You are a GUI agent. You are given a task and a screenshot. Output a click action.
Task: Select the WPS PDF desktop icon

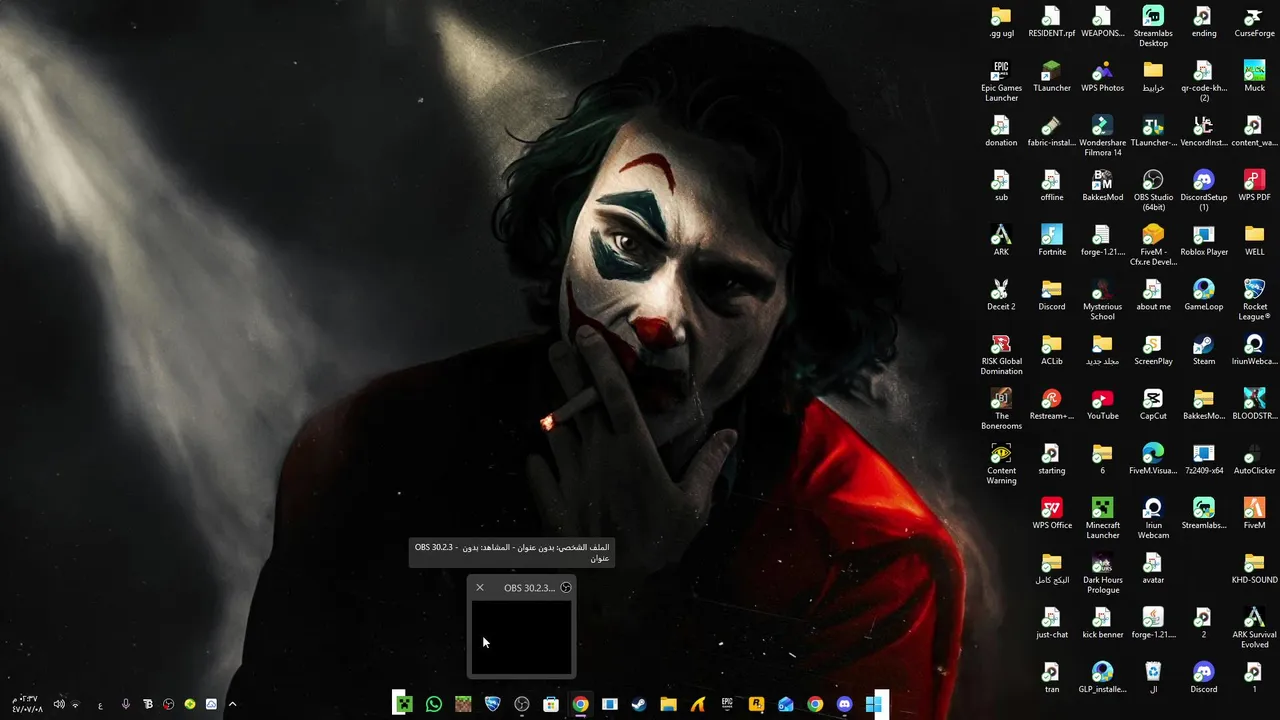[1254, 186]
